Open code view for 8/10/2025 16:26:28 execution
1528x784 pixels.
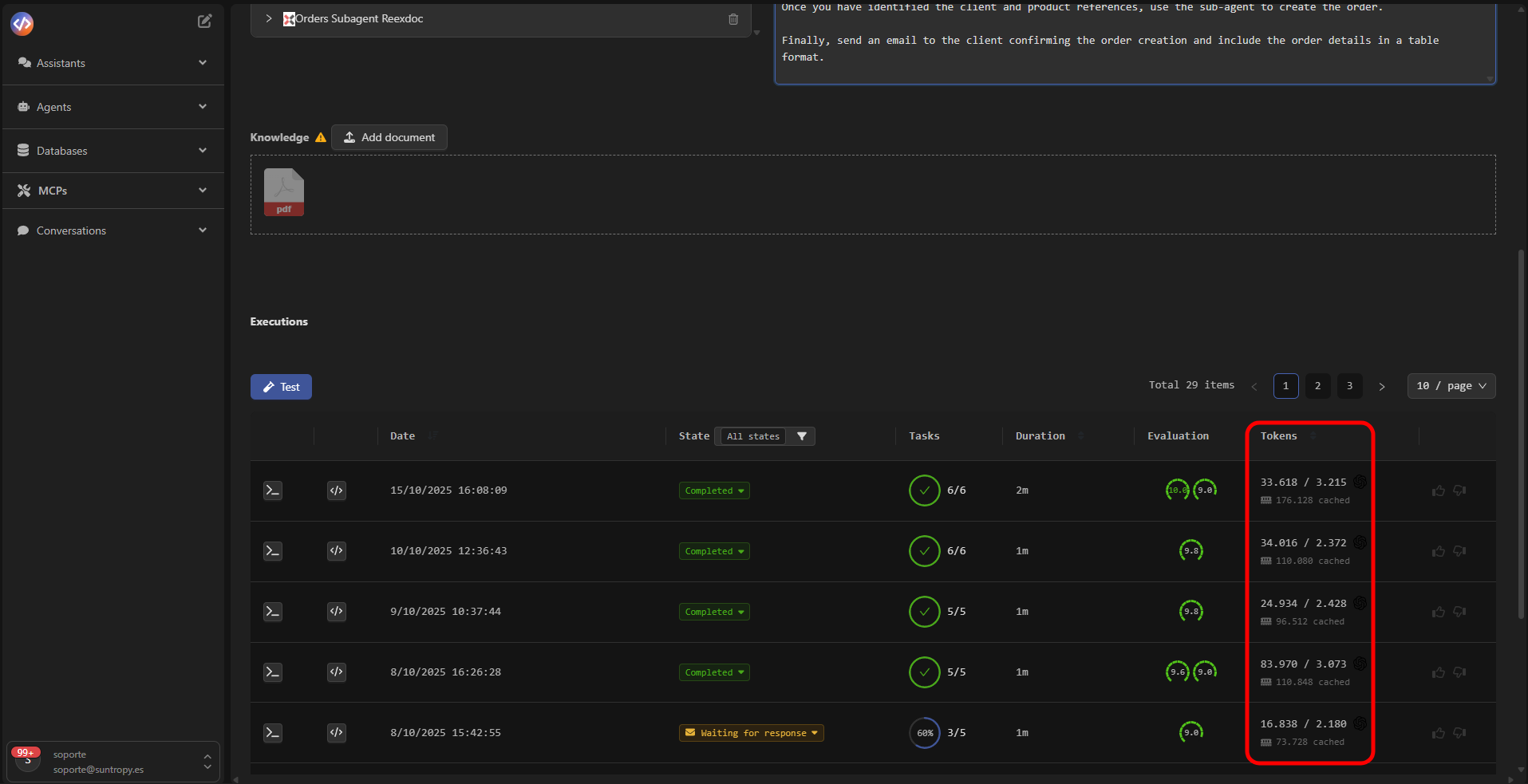pos(337,672)
